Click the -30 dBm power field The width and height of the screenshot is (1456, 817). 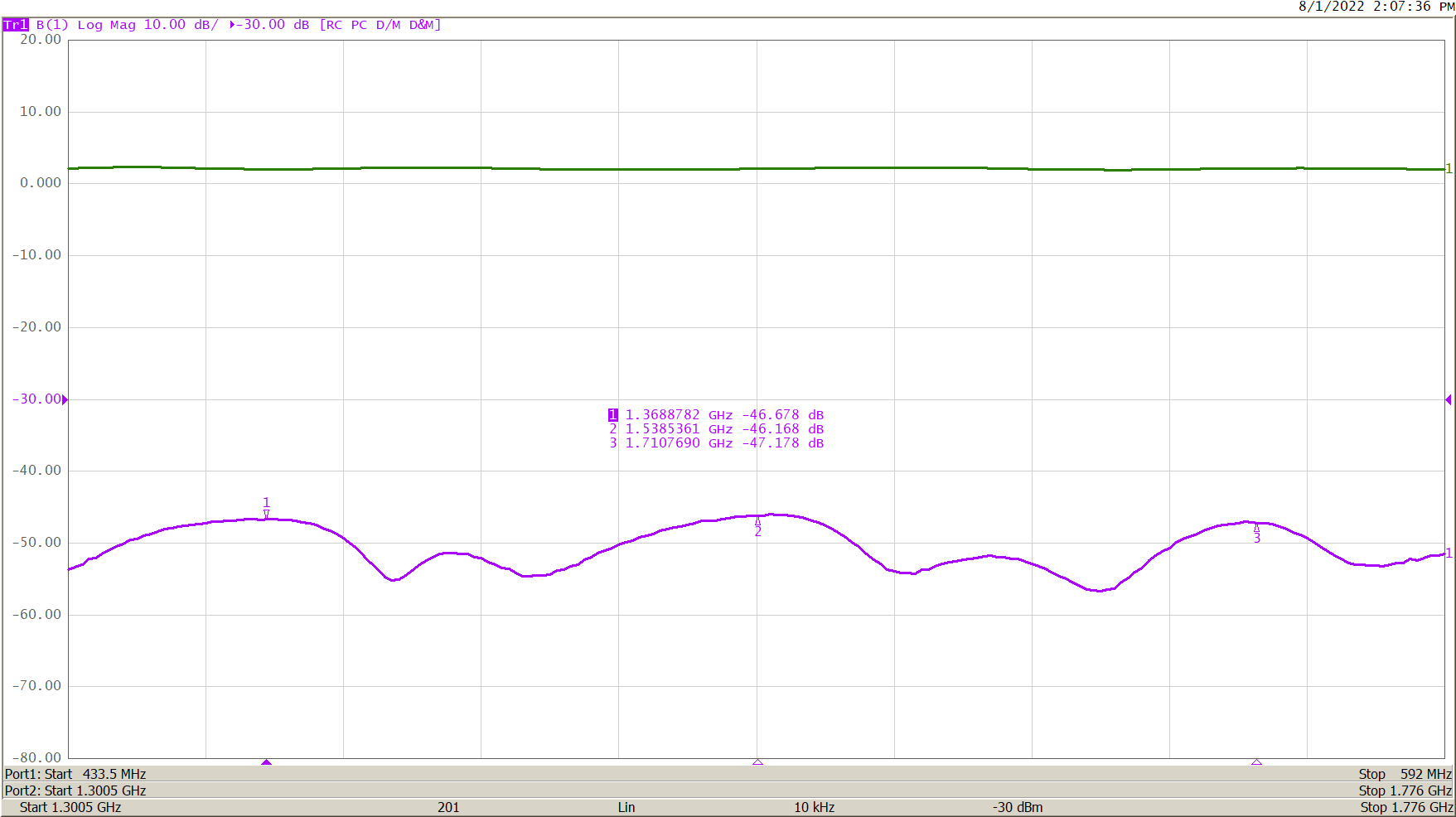pos(1018,807)
